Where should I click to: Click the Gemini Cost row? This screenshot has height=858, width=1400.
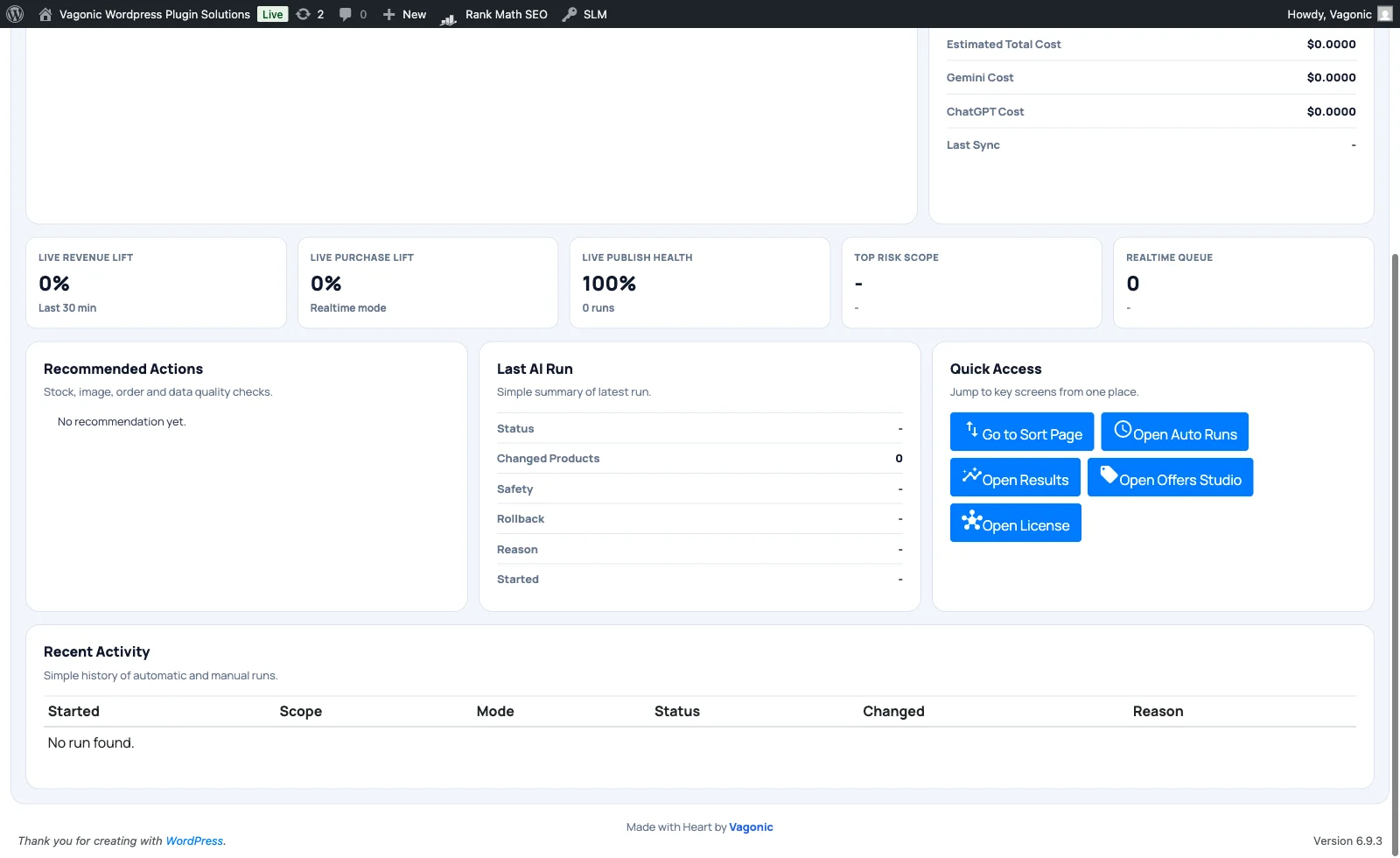(x=1151, y=77)
